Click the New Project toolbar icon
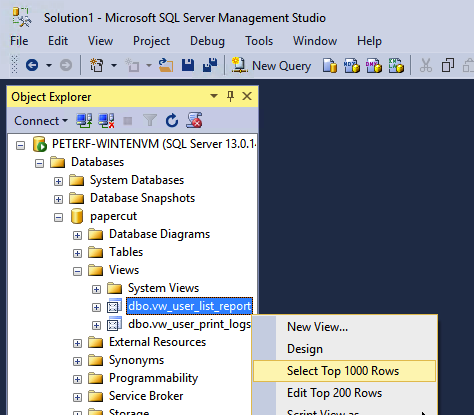 click(x=97, y=65)
